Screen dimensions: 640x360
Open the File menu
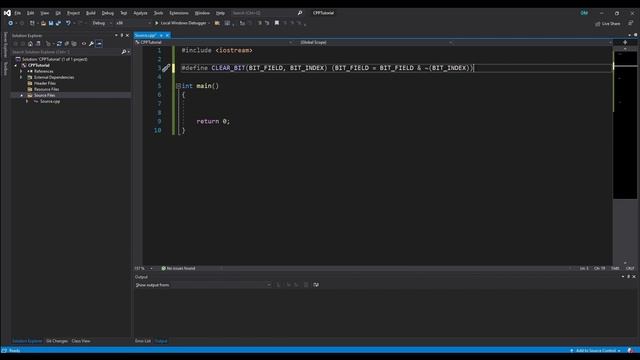tap(18, 13)
